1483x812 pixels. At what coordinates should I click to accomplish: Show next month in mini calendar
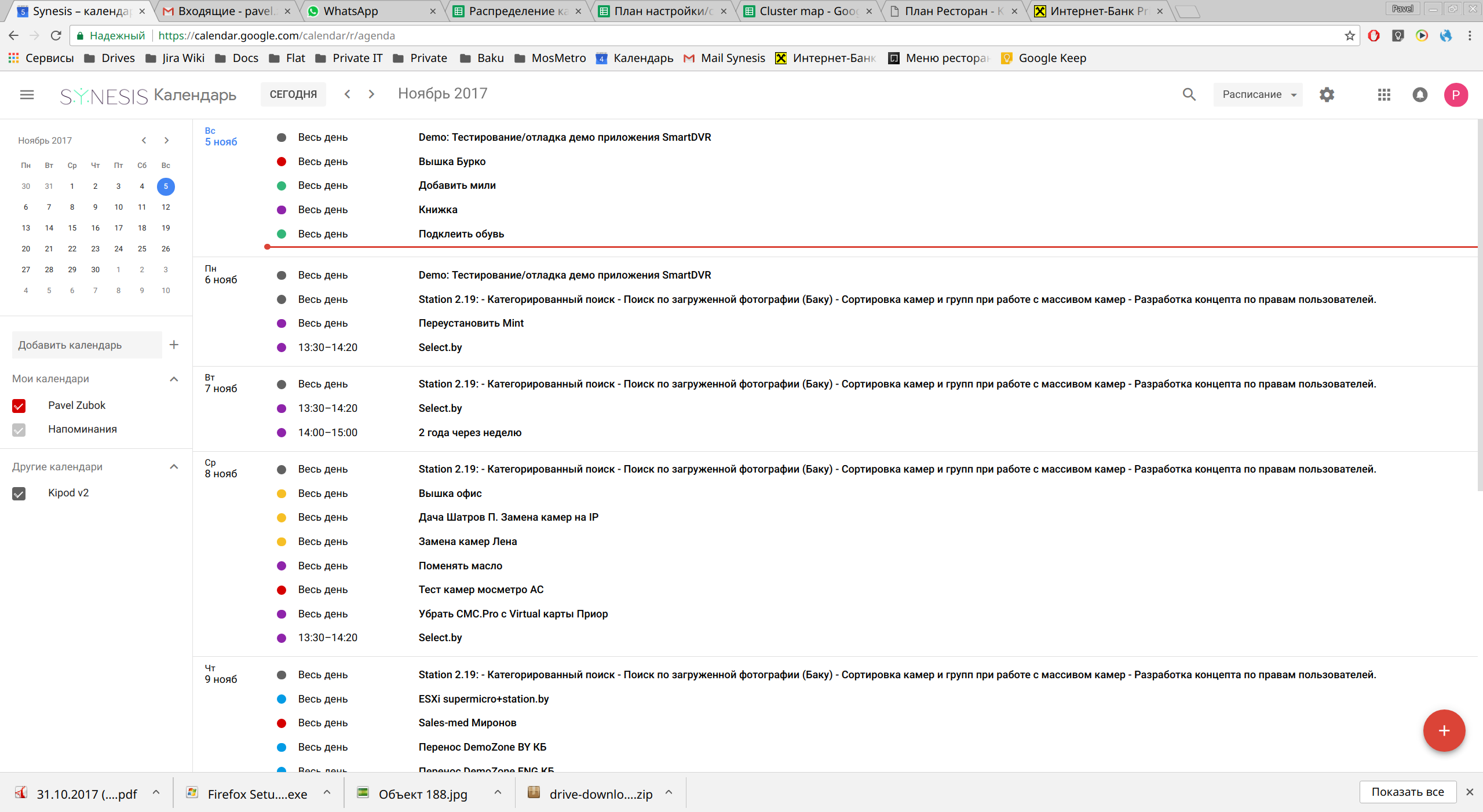(x=166, y=140)
